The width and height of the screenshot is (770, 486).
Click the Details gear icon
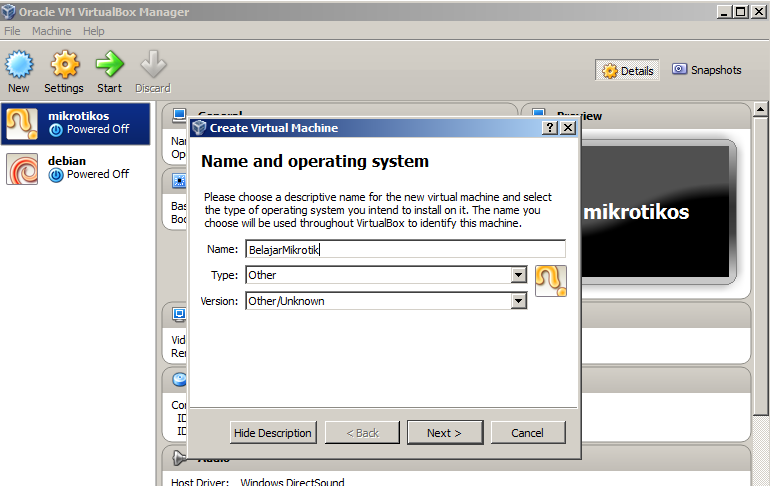pos(610,71)
